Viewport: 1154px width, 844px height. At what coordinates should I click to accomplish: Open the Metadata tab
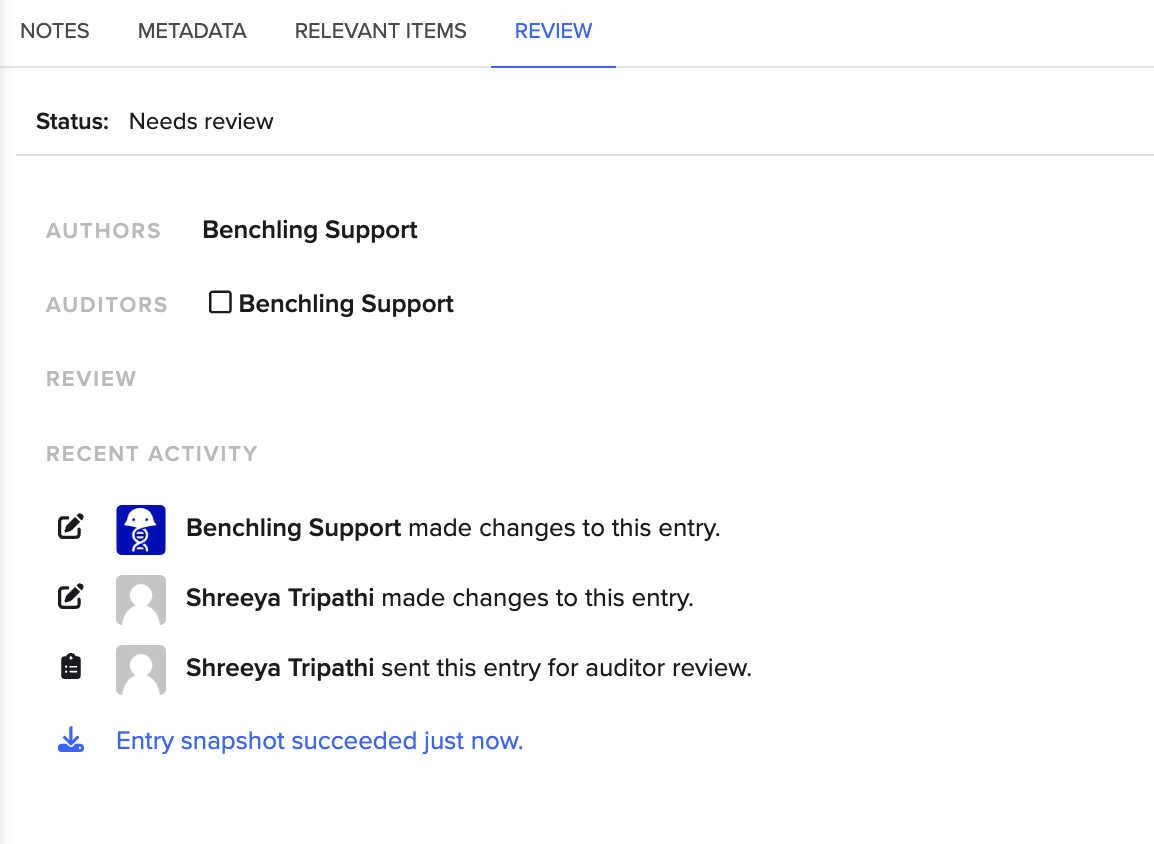pos(192,31)
